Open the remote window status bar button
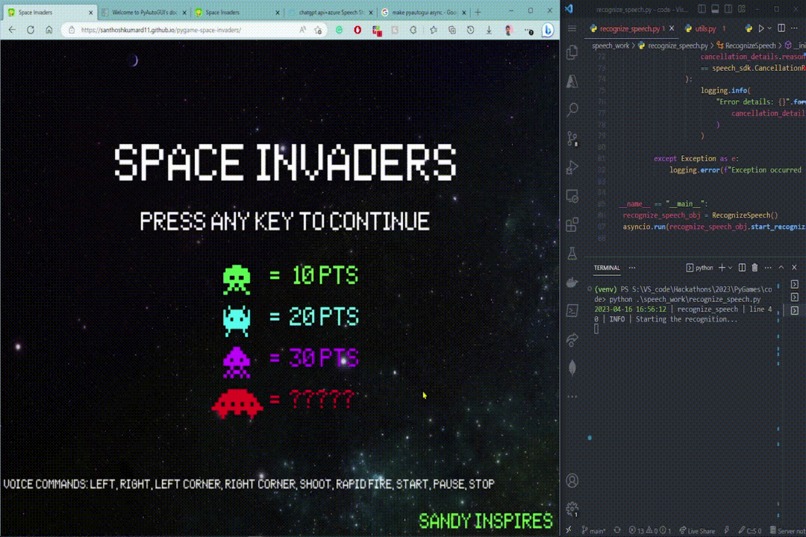 click(x=569, y=531)
